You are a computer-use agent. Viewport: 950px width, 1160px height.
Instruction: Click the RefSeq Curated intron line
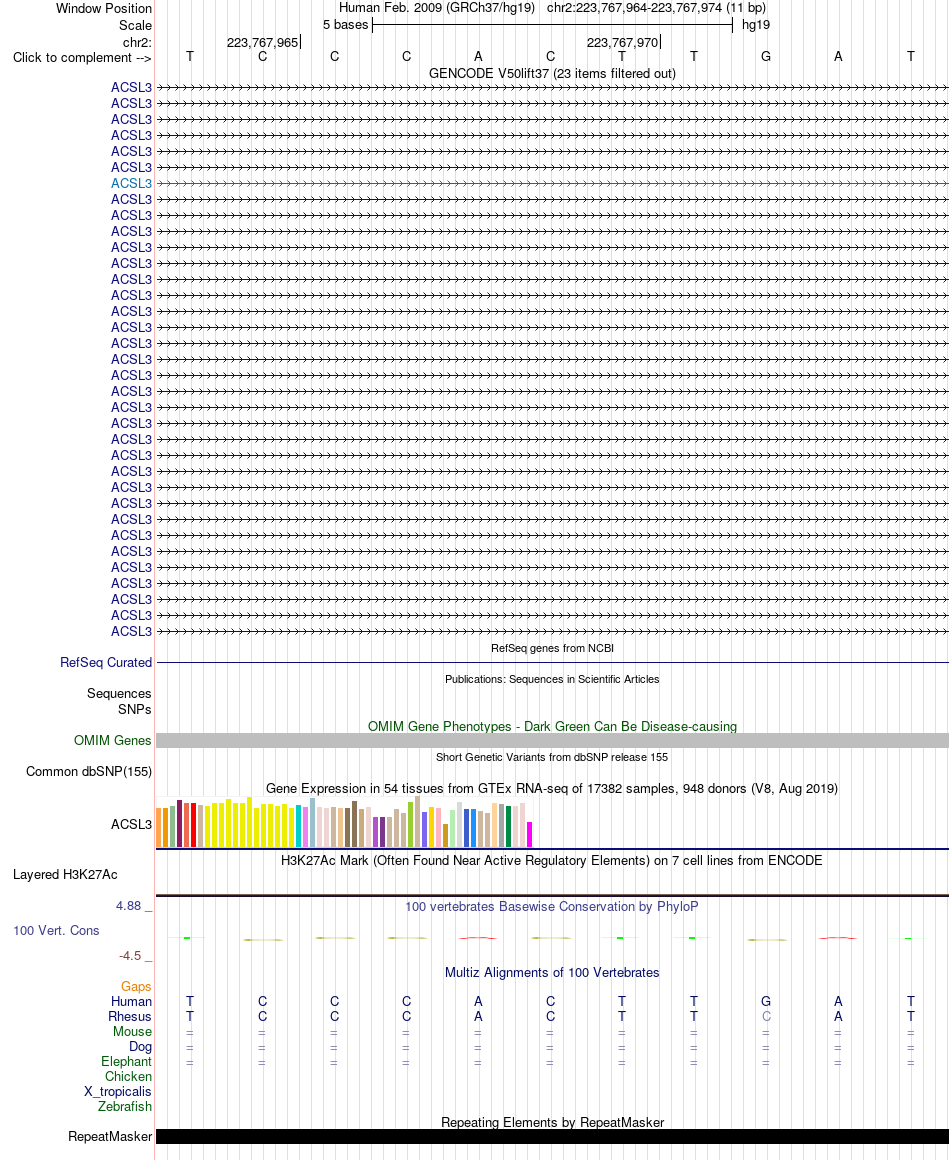pyautogui.click(x=552, y=663)
